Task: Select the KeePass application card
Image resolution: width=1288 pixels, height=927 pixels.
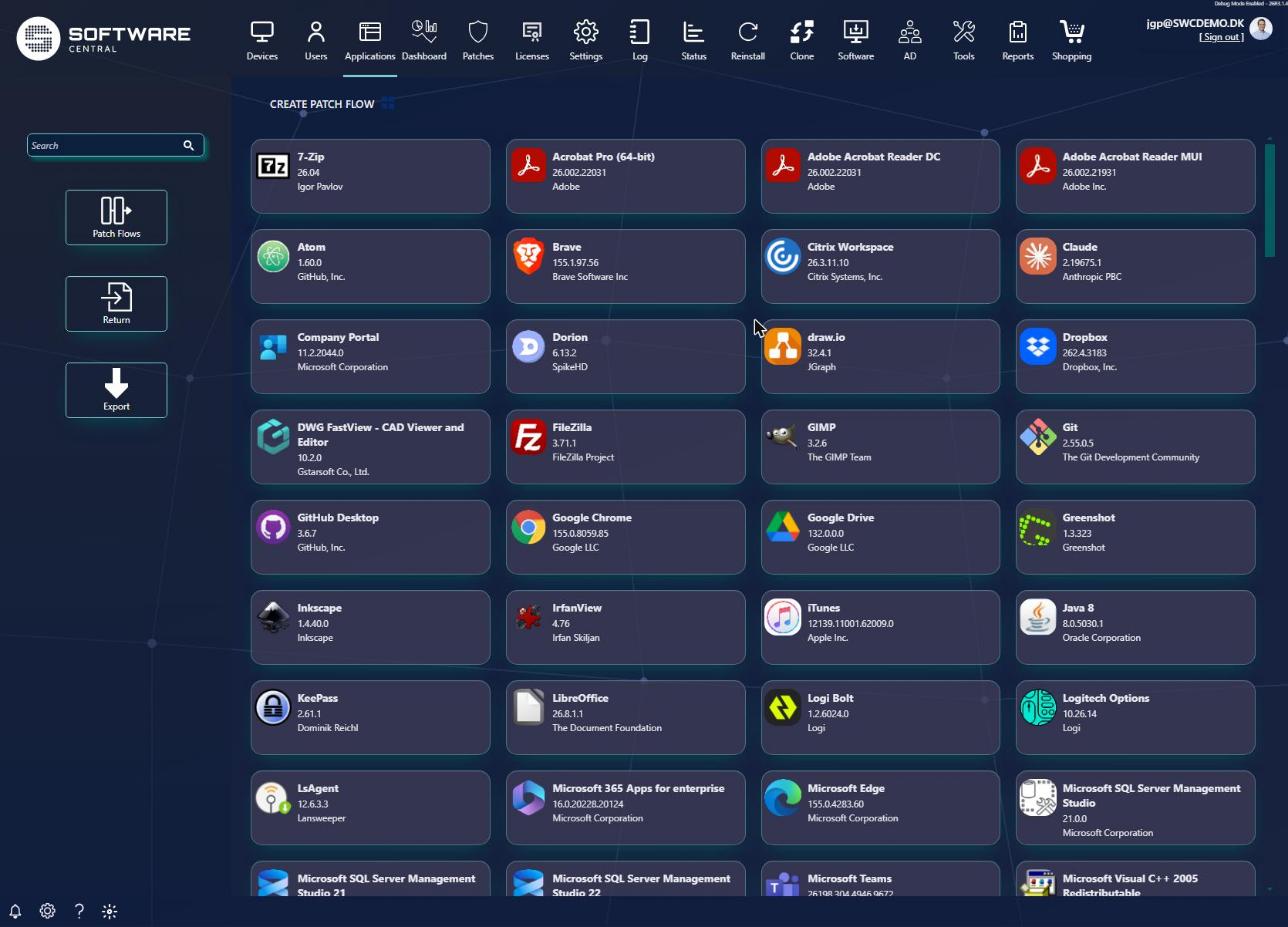Action: click(370, 717)
